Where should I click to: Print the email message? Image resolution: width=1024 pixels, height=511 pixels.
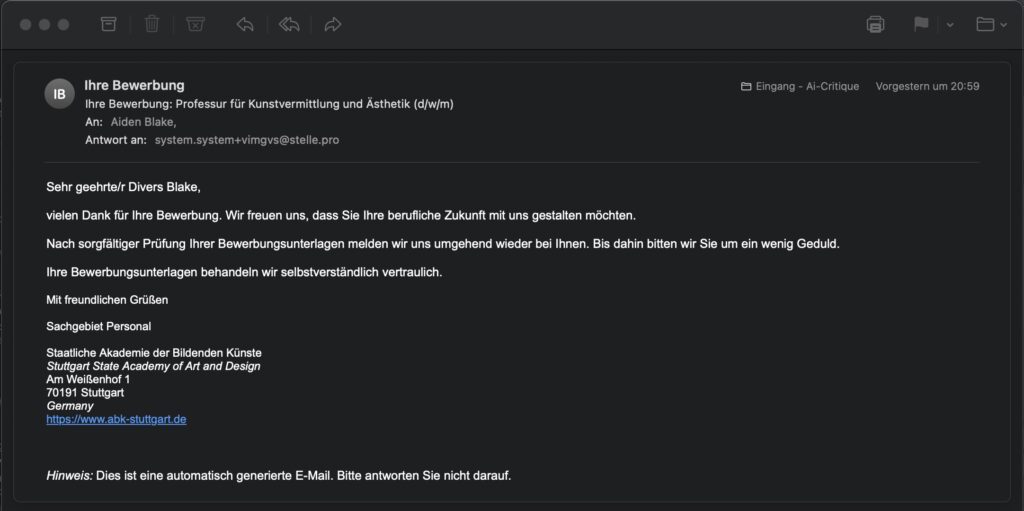[875, 24]
